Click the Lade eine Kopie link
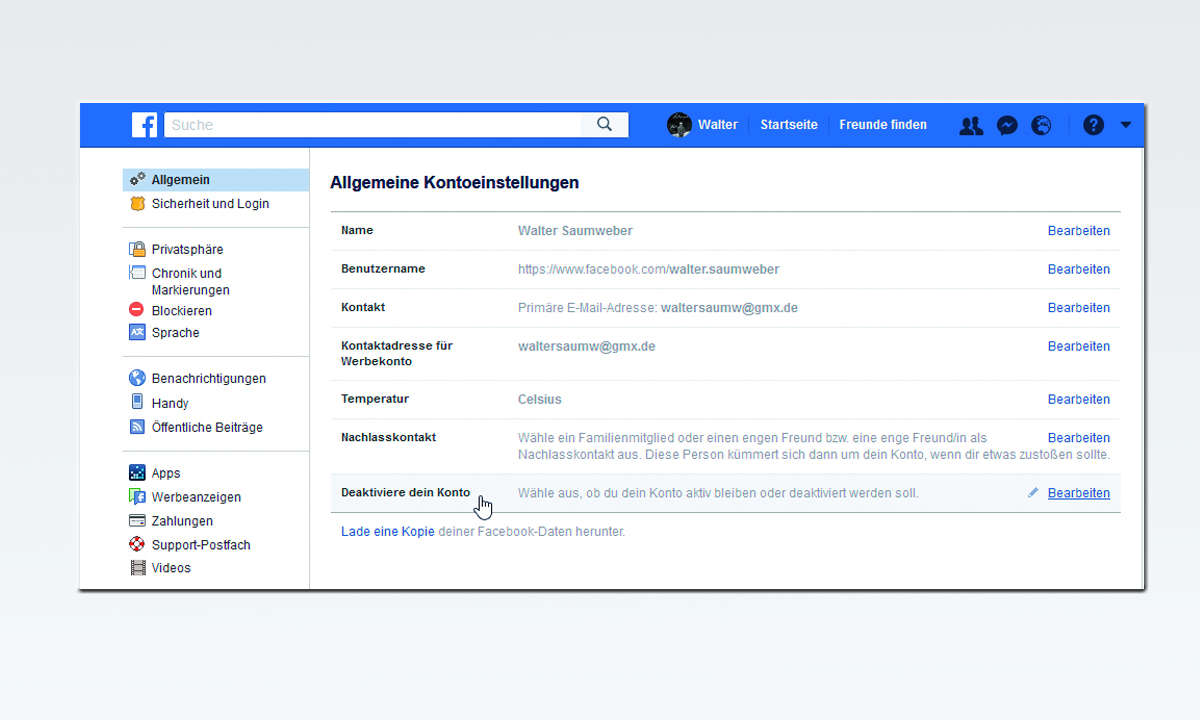The height and width of the screenshot is (720, 1200). (388, 532)
